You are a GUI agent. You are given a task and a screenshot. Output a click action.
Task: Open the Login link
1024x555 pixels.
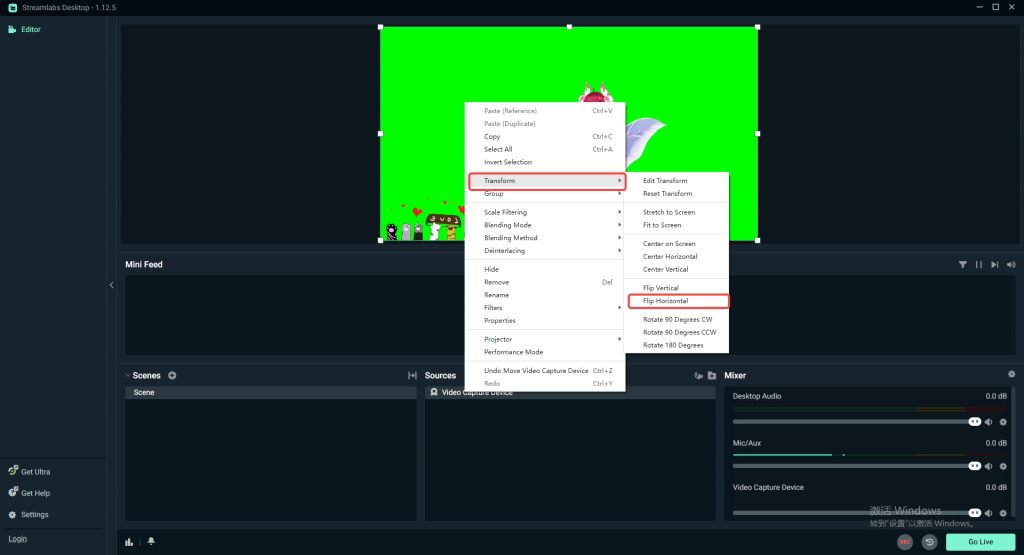coord(18,539)
